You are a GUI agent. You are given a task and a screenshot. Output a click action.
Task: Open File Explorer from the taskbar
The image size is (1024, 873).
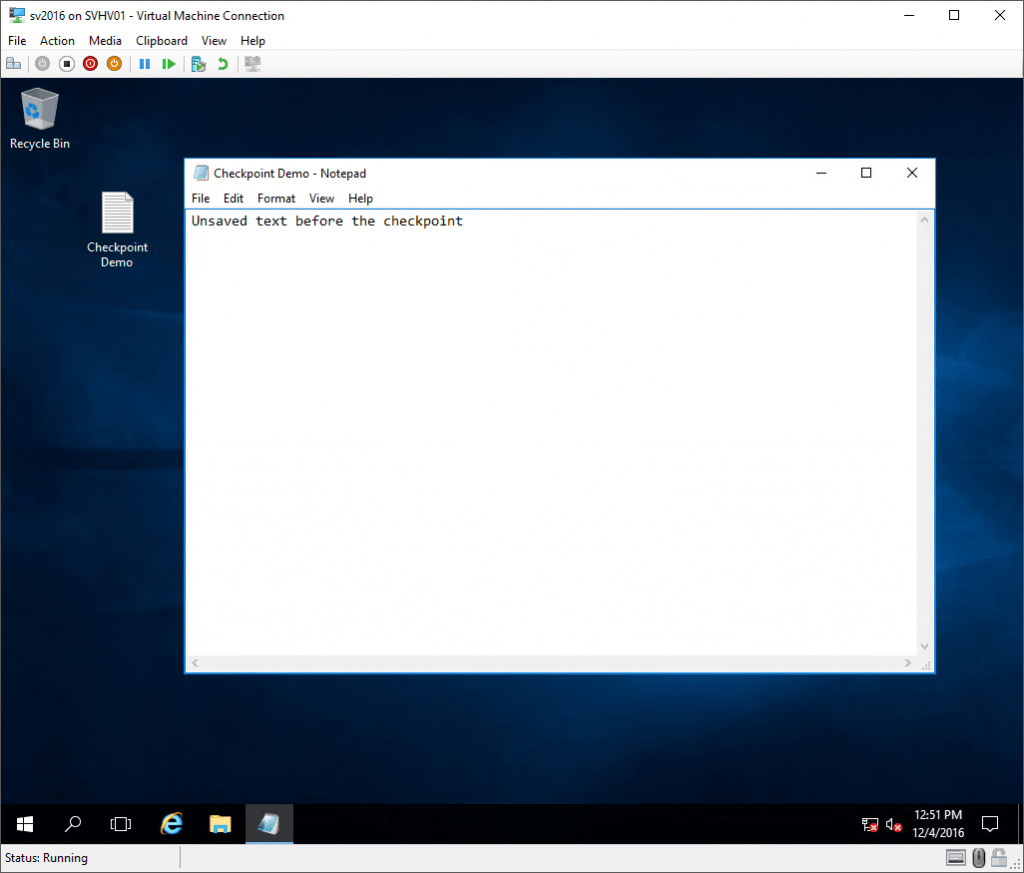click(x=221, y=824)
